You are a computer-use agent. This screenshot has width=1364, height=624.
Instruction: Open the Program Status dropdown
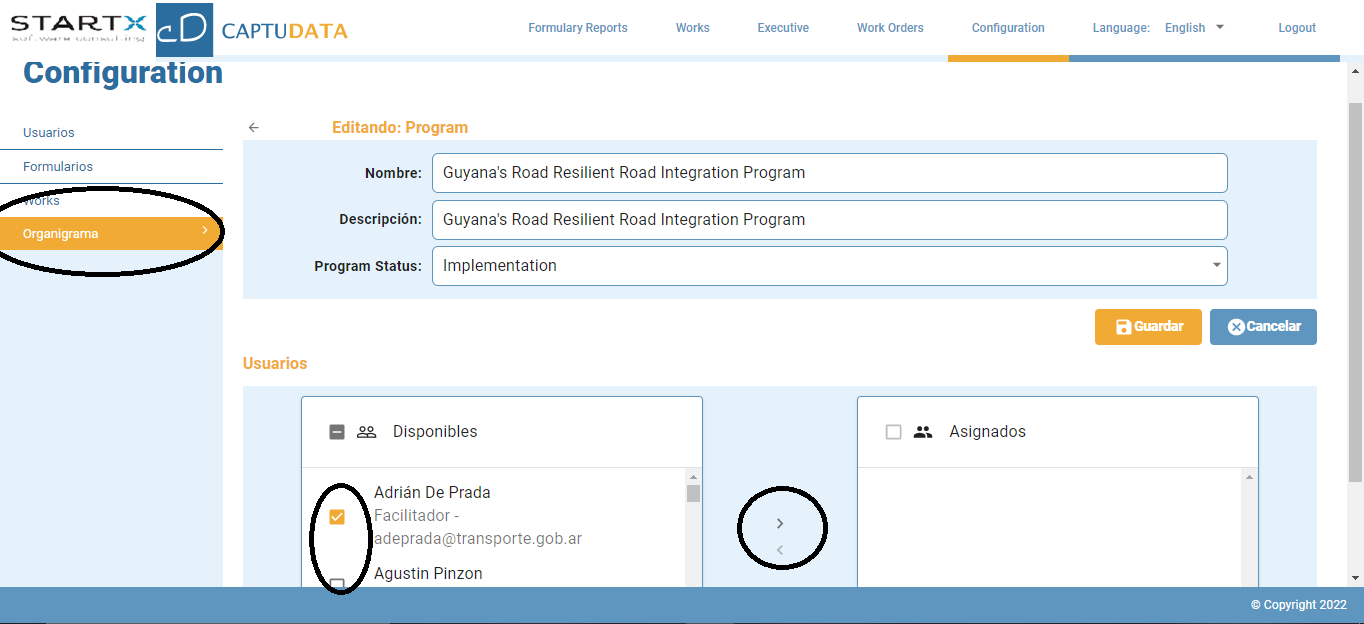point(829,266)
